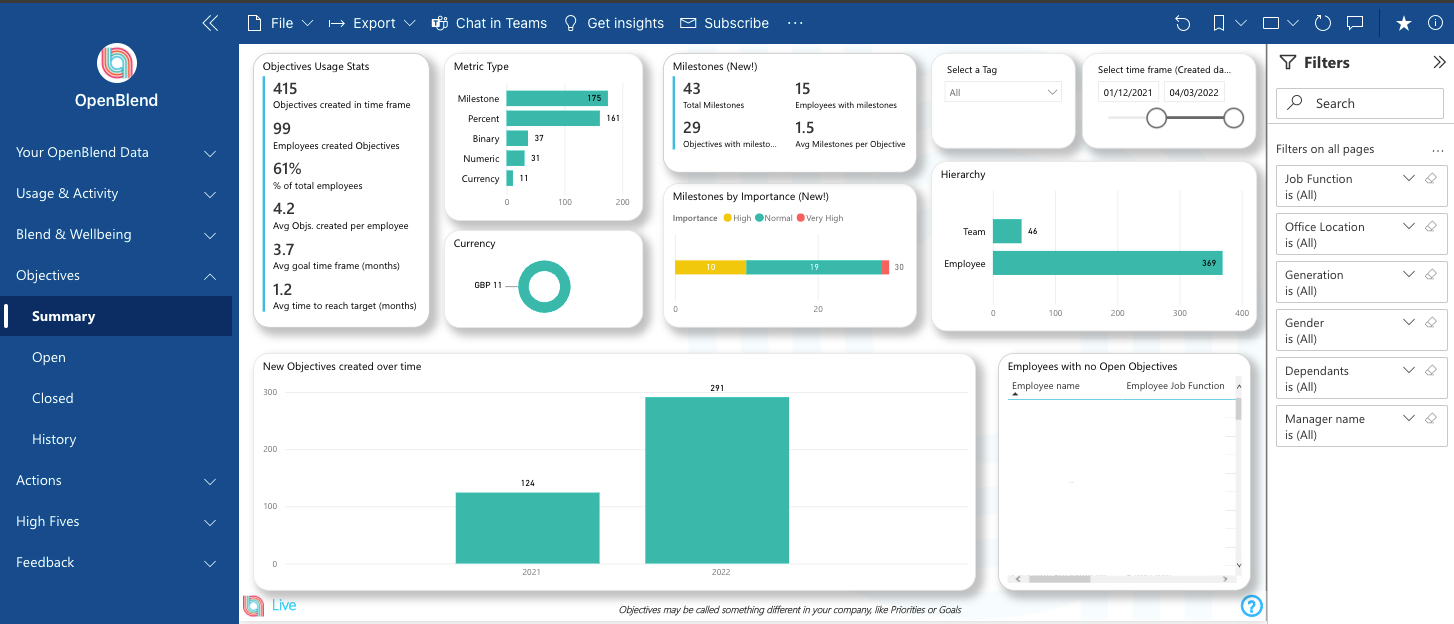
Task: Open the File menu
Action: tap(280, 23)
